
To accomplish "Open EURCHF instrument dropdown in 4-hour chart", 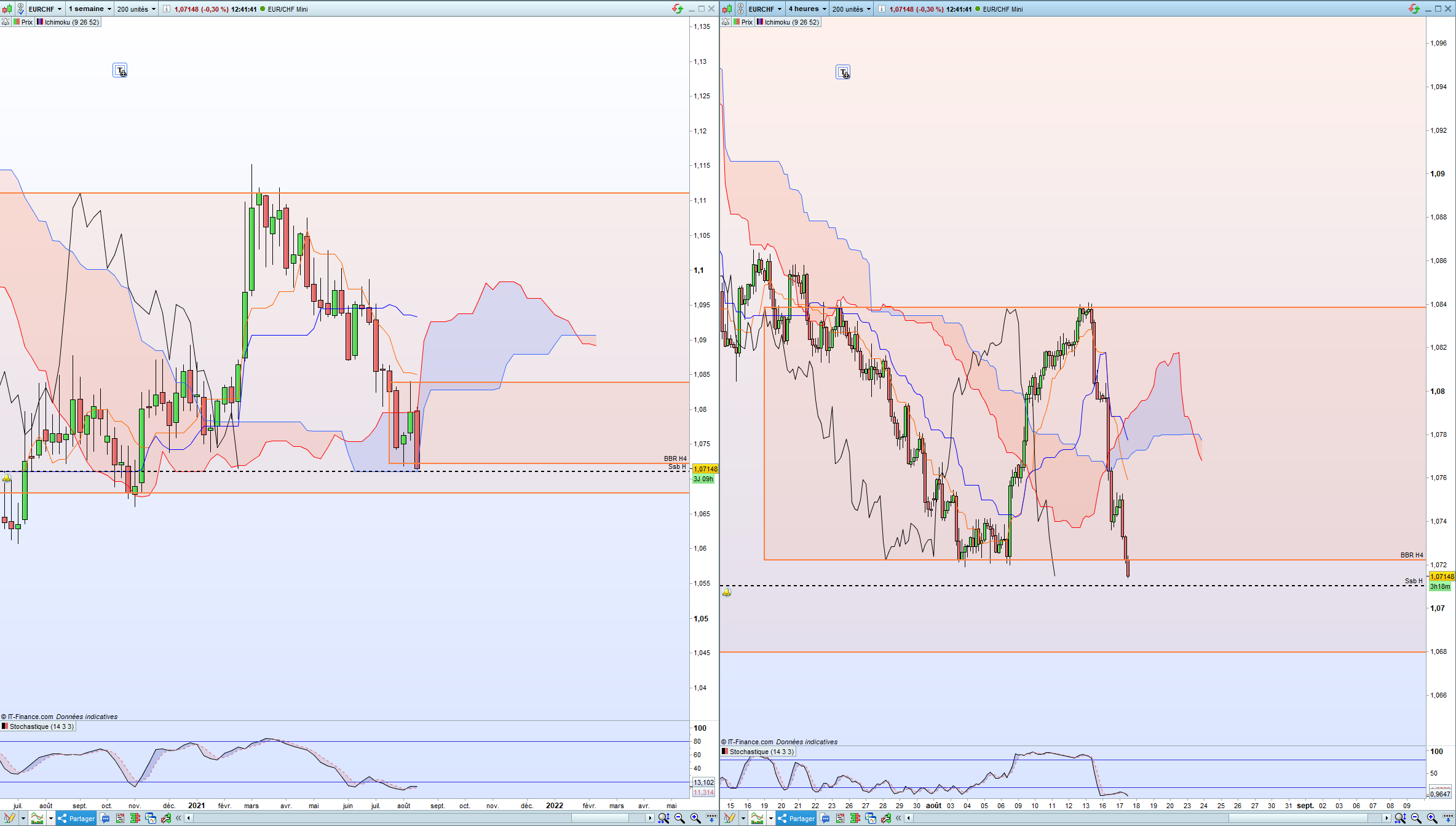I will click(766, 9).
